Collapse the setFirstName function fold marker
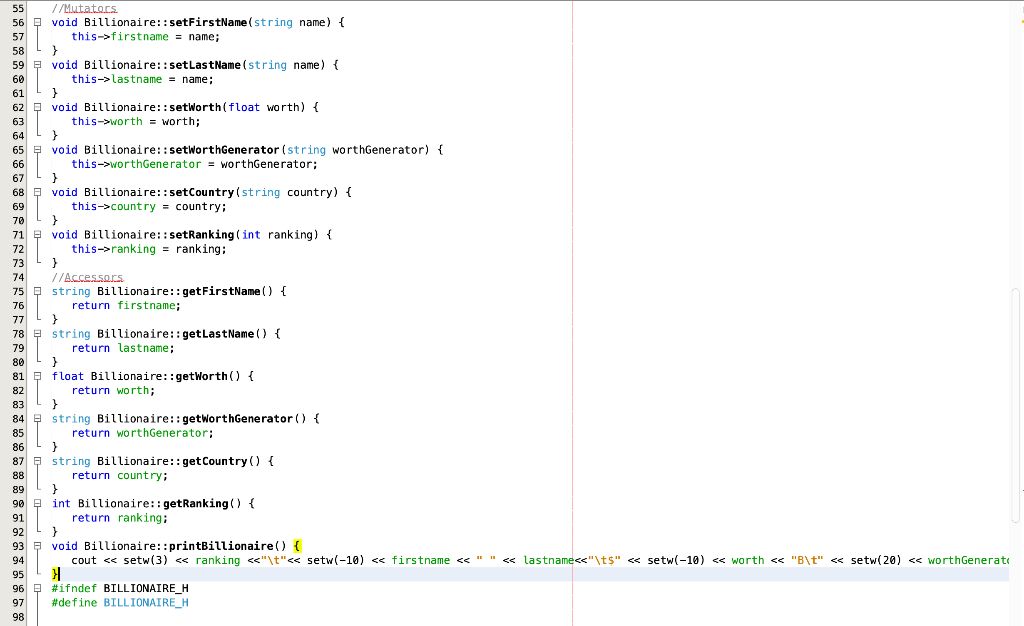 36,22
